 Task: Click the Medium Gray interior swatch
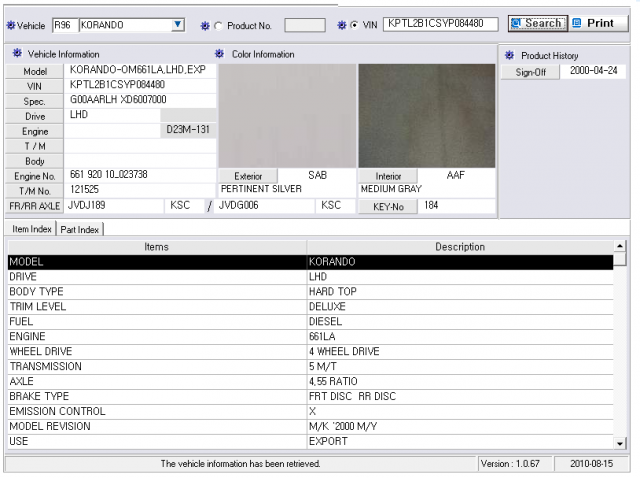coord(427,116)
